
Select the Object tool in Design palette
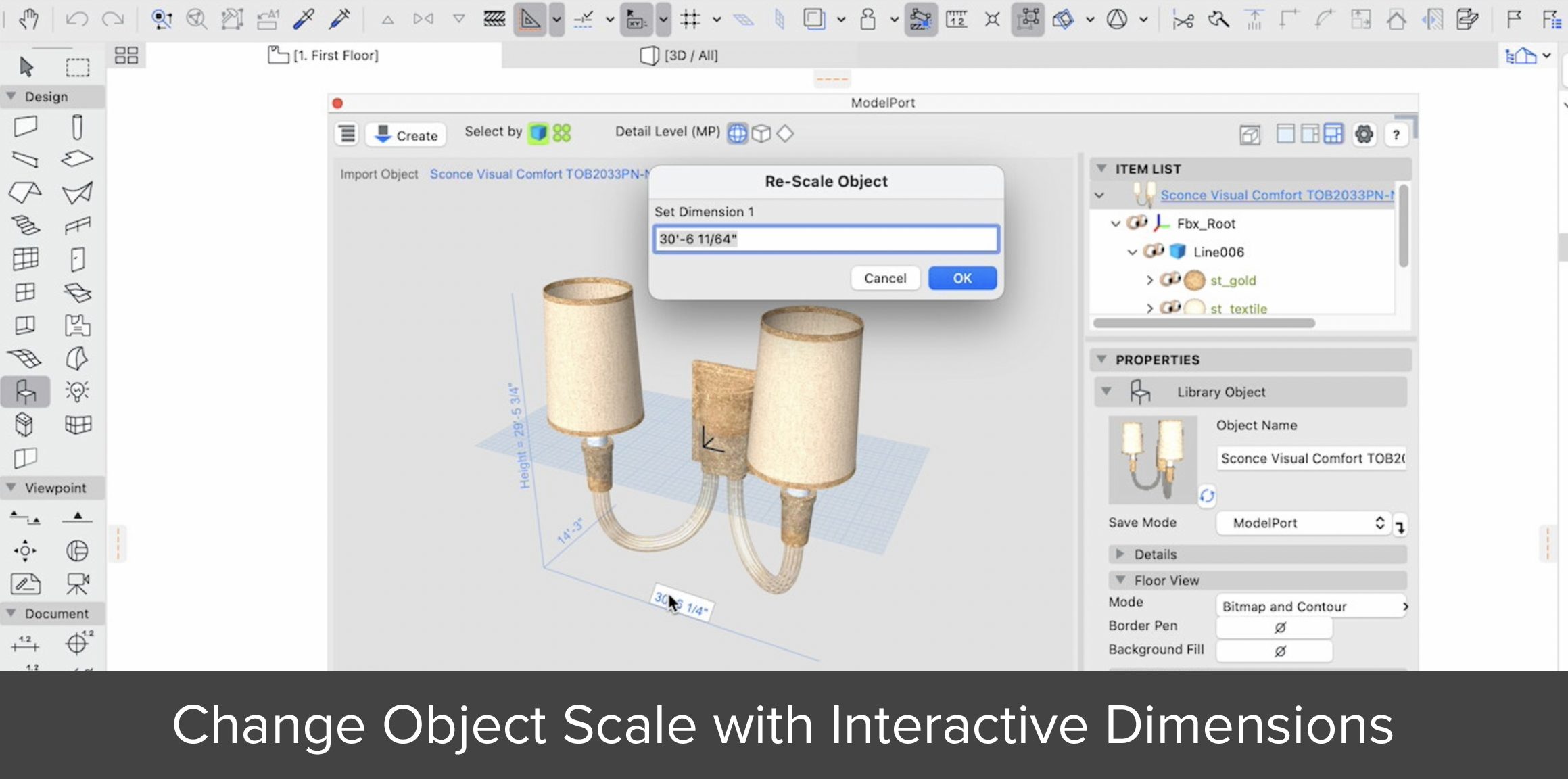pyautogui.click(x=25, y=391)
